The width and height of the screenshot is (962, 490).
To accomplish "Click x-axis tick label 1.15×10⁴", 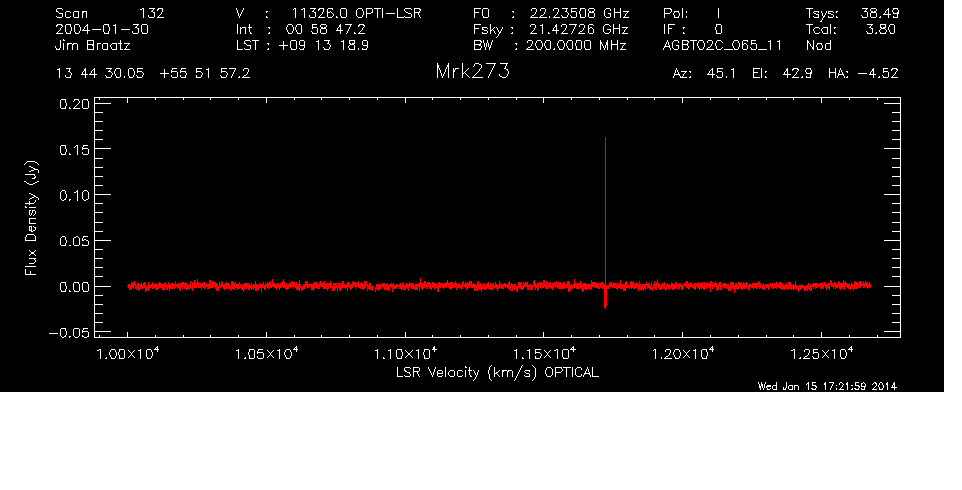I will pyautogui.click(x=544, y=354).
